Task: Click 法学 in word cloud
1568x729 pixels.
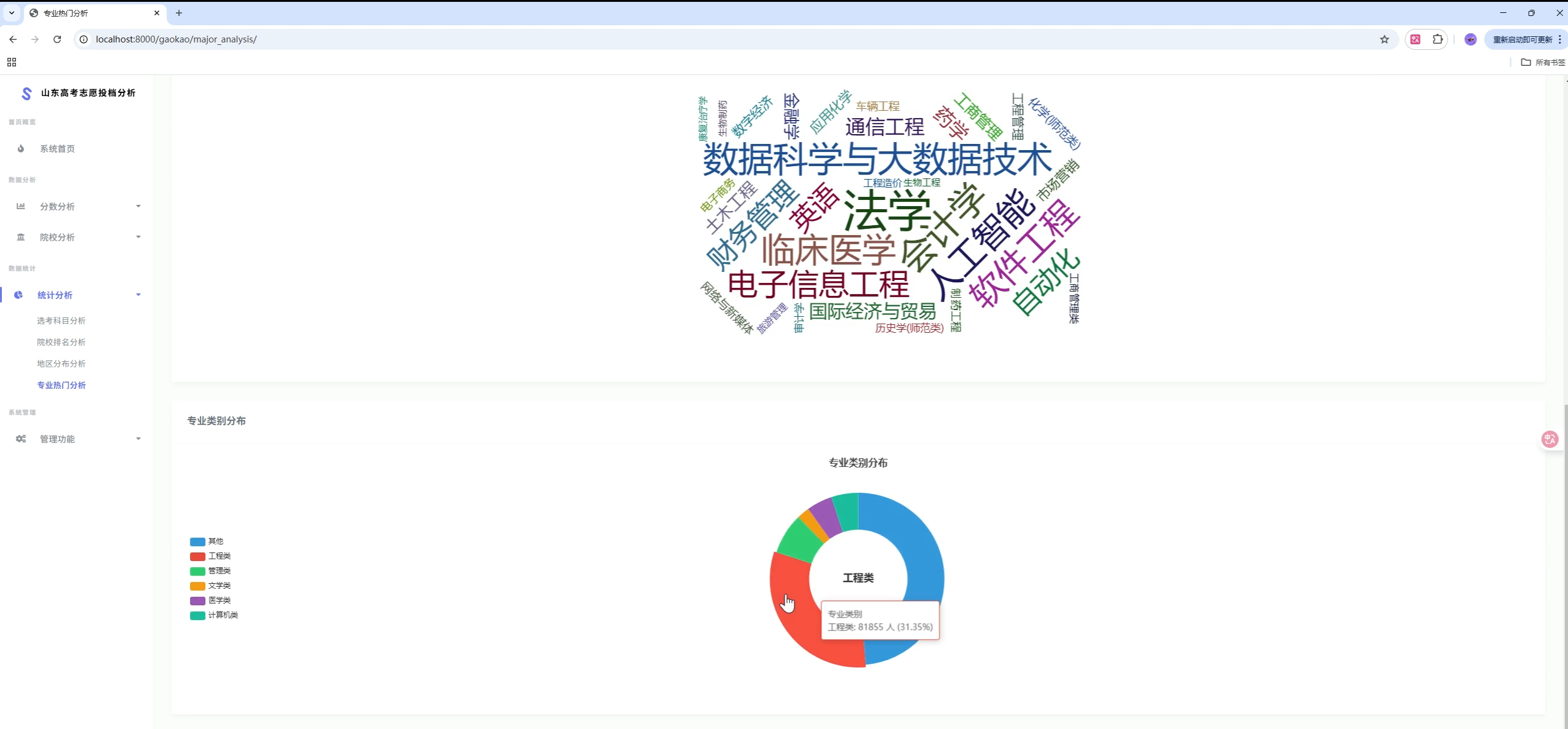Action: [x=887, y=211]
